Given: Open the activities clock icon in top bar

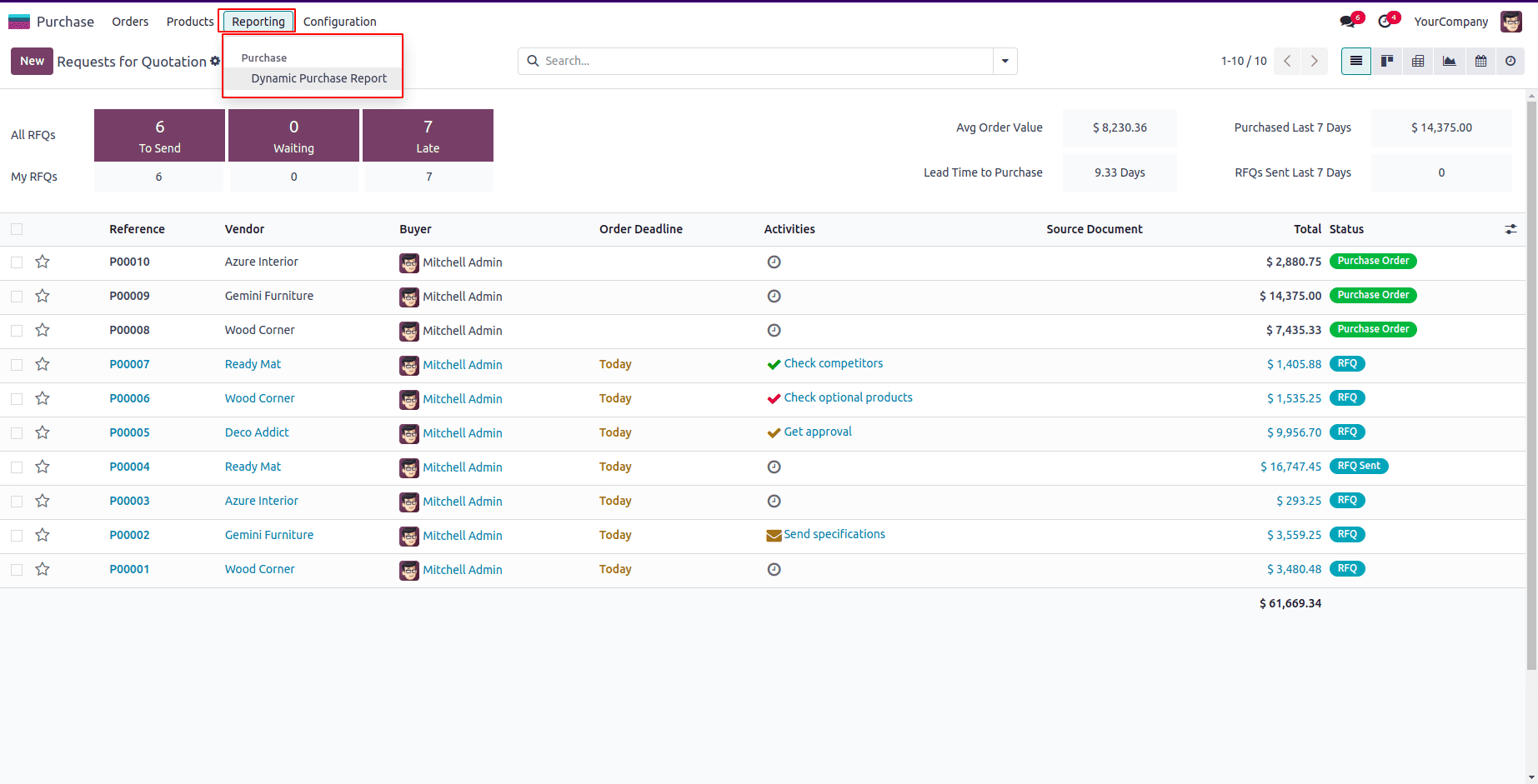Looking at the screenshot, I should [x=1385, y=22].
